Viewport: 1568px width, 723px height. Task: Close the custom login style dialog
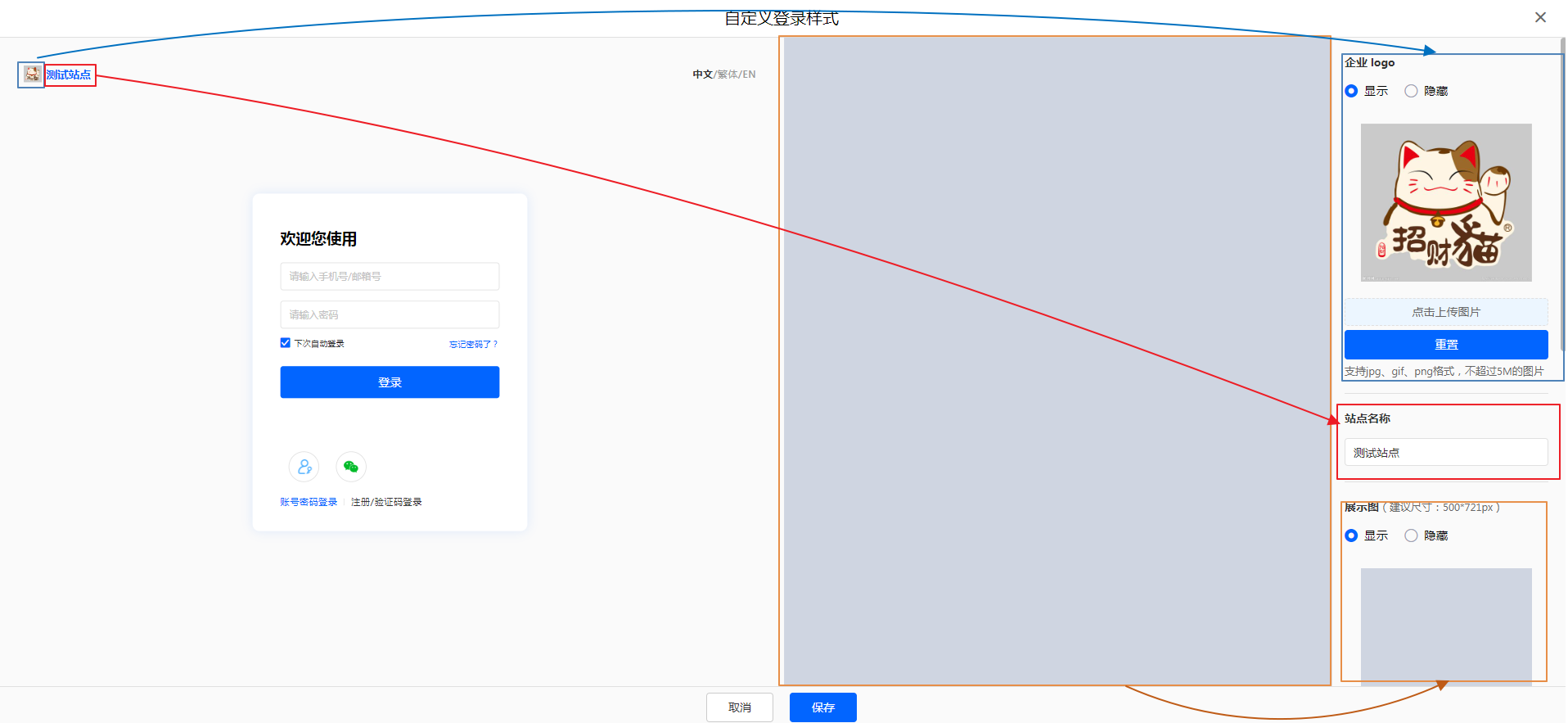click(1539, 17)
